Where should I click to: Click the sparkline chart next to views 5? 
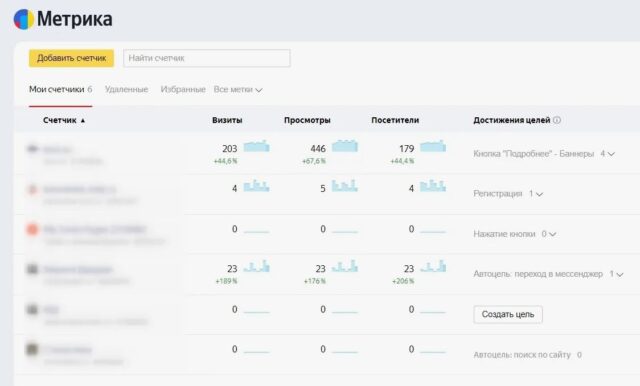tap(344, 186)
